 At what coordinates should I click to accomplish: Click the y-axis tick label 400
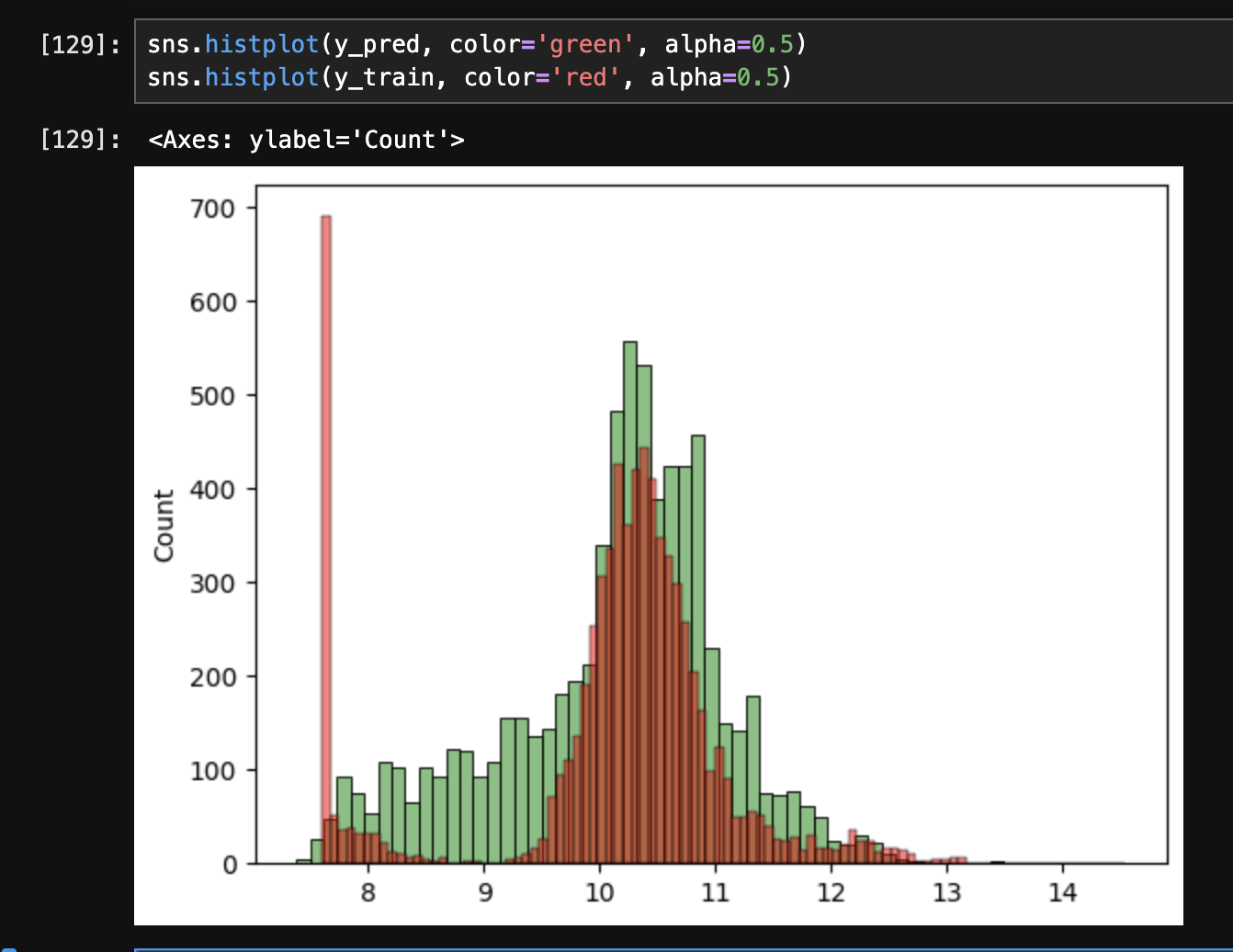tap(212, 490)
